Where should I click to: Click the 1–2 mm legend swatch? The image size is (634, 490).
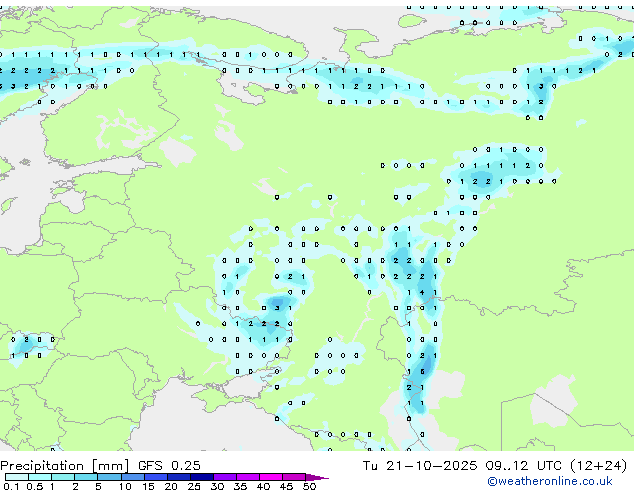[x=63, y=477]
